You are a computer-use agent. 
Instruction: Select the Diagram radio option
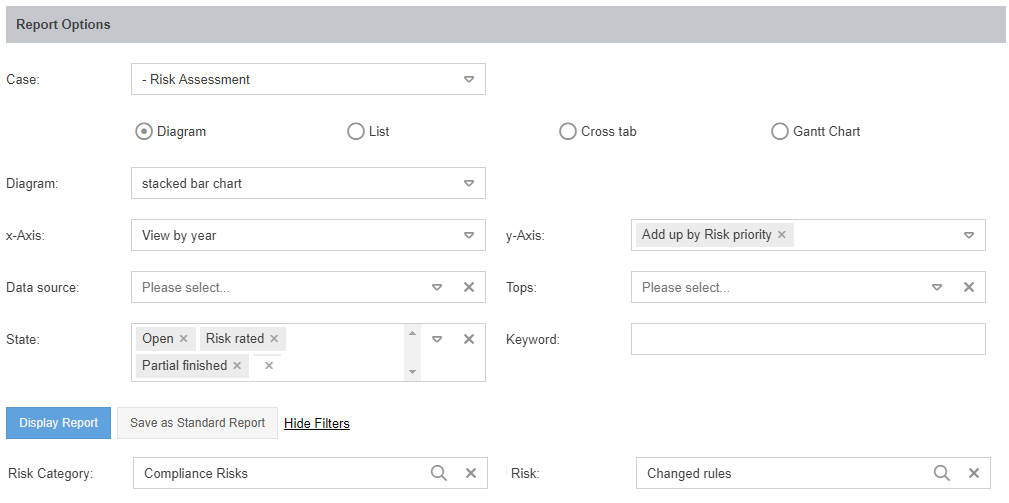144,131
